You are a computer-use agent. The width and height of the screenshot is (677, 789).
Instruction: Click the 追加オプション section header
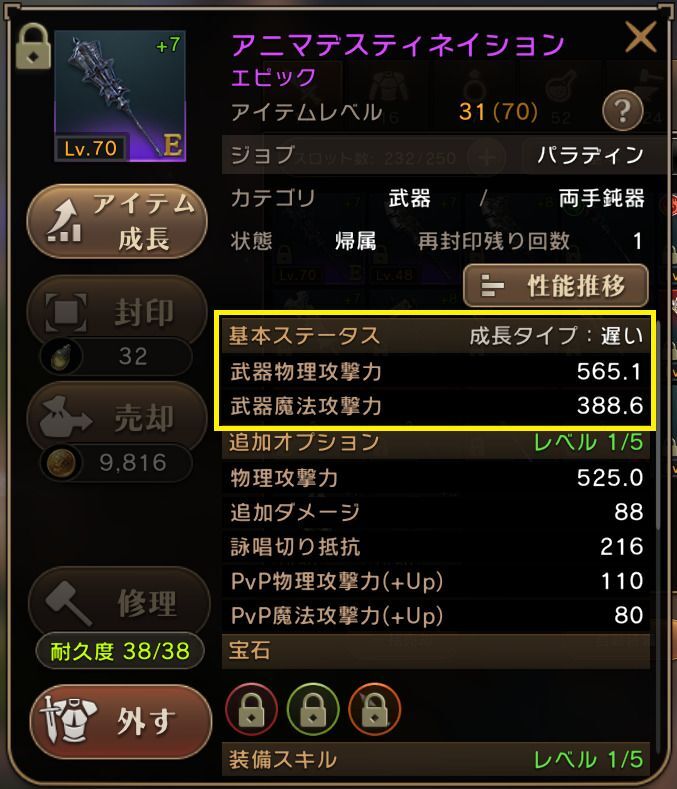click(436, 442)
